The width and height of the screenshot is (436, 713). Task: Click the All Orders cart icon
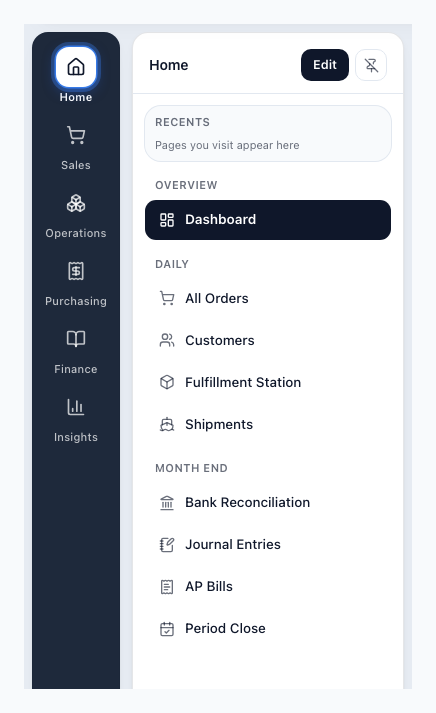[x=167, y=298]
